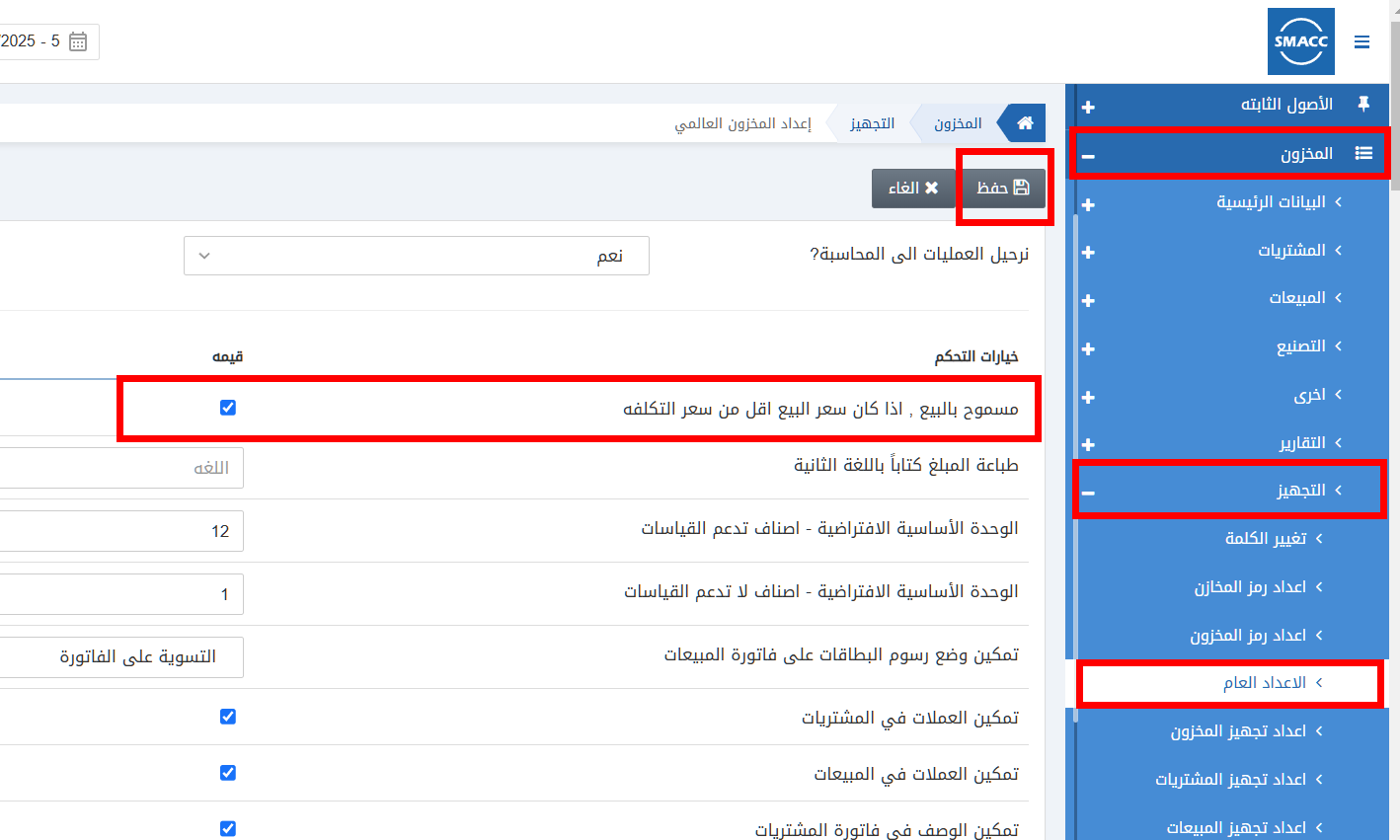Click خيارات التحكم column header
The height and width of the screenshot is (840, 1400).
(976, 356)
